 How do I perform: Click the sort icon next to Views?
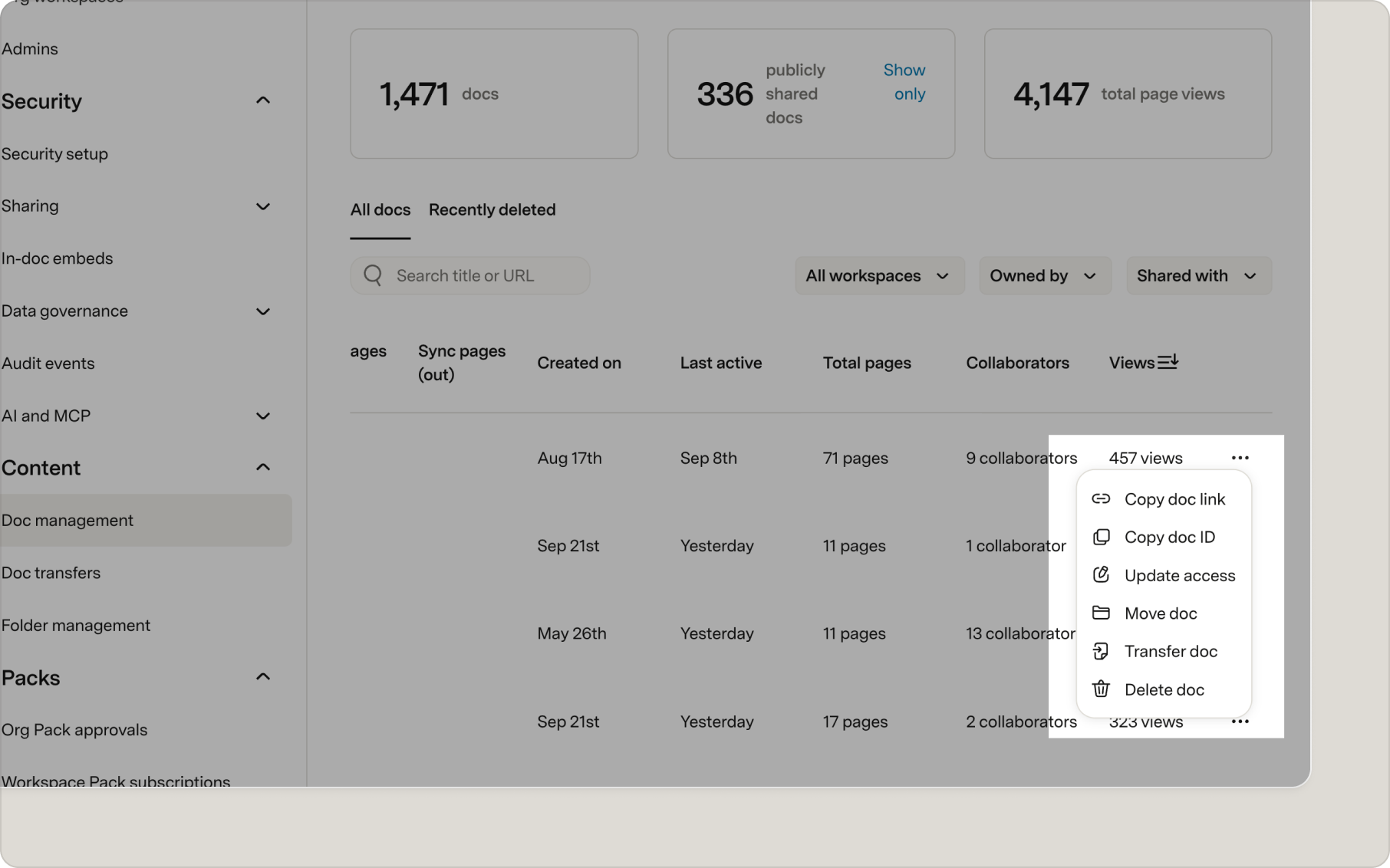click(1168, 362)
